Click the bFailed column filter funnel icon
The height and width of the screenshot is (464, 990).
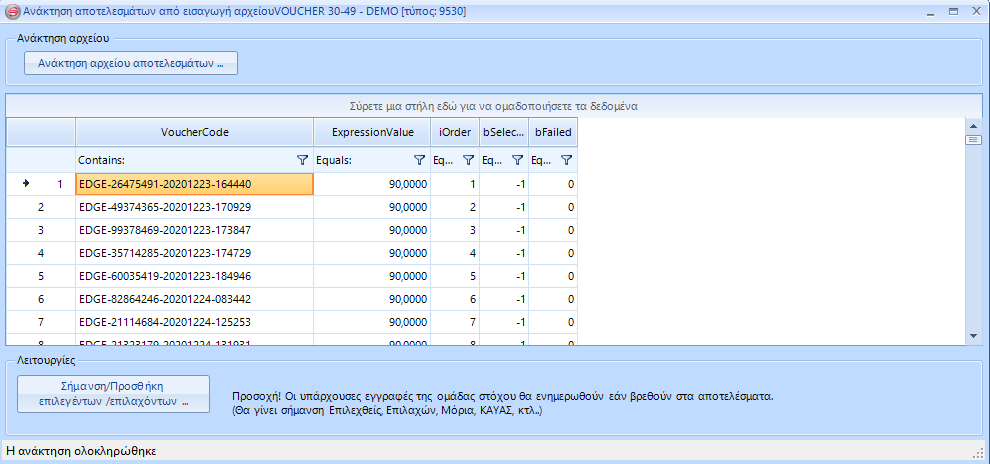pyautogui.click(x=566, y=160)
